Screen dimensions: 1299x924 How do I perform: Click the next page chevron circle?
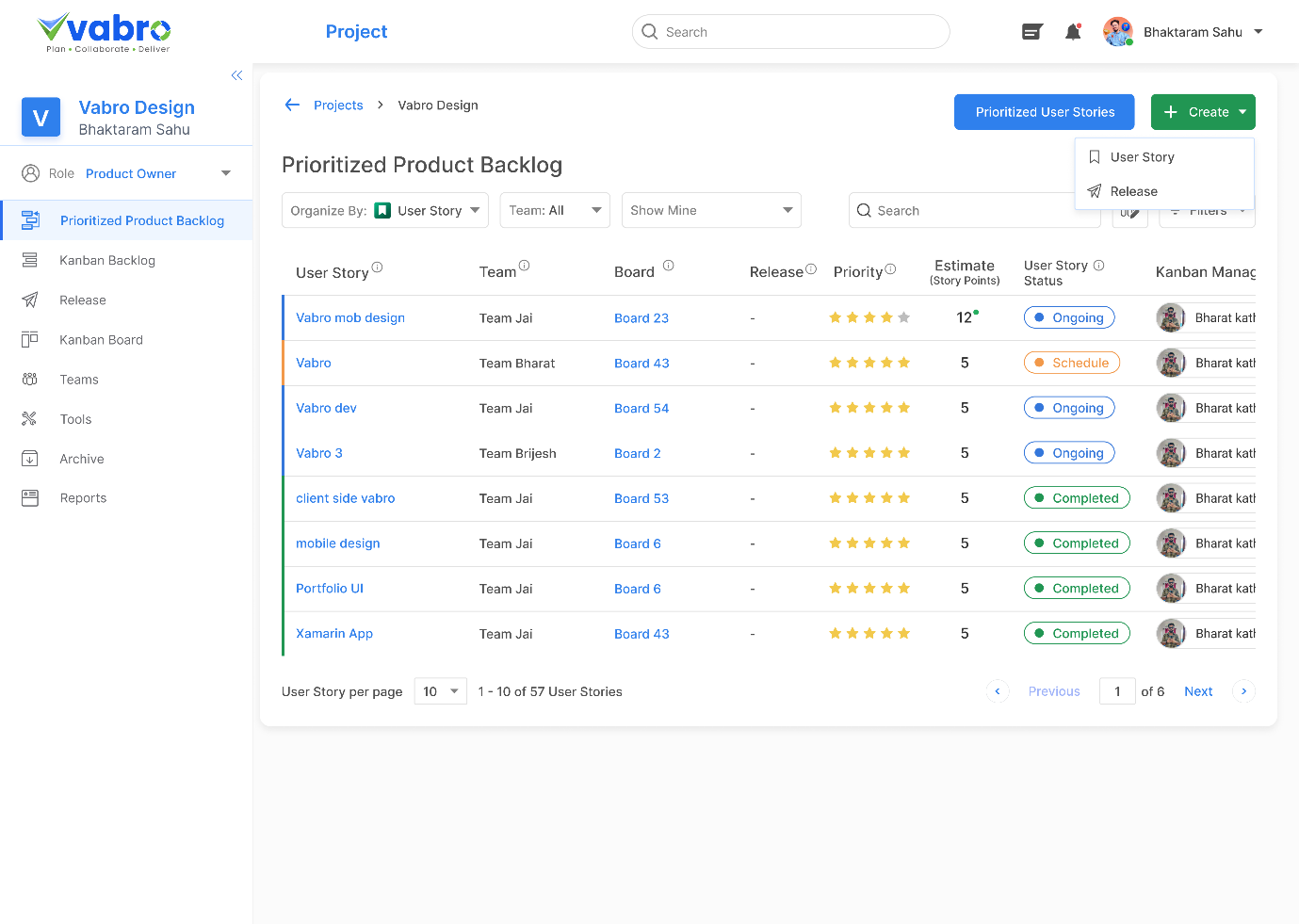(x=1244, y=691)
